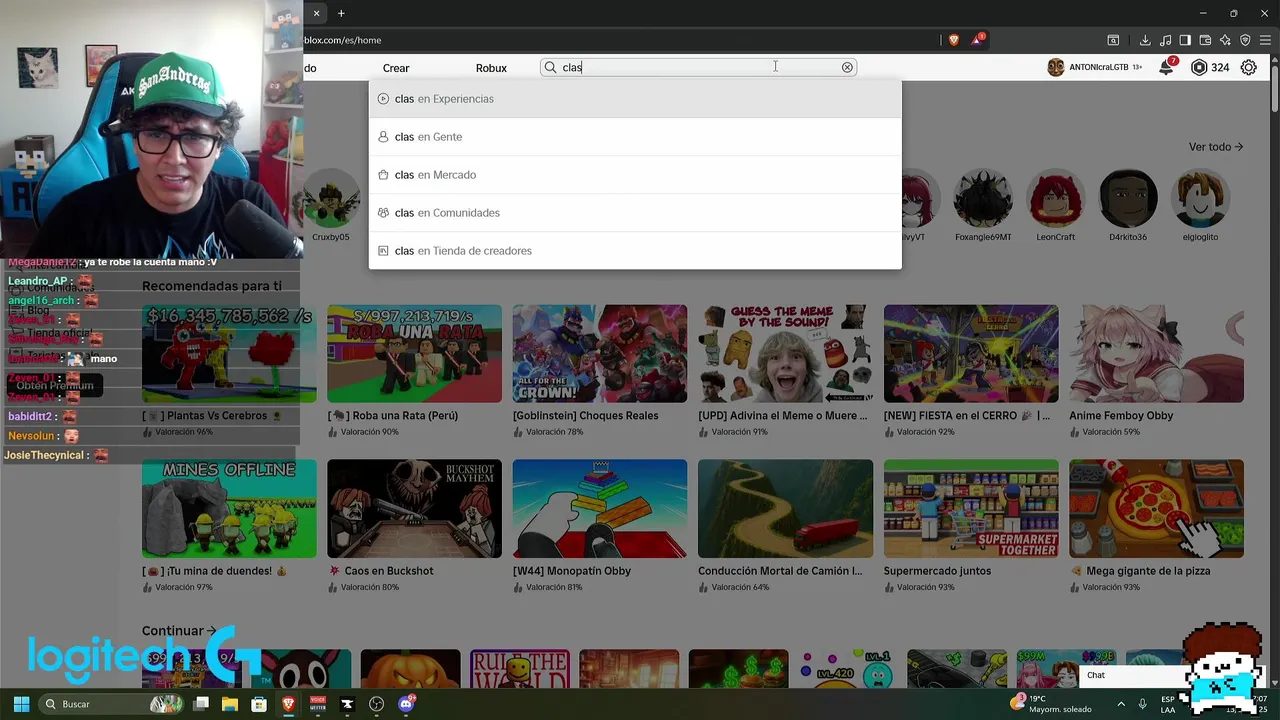Screen dimensions: 1280x720
Task: Click the Roblox search magnifier icon
Action: (550, 67)
